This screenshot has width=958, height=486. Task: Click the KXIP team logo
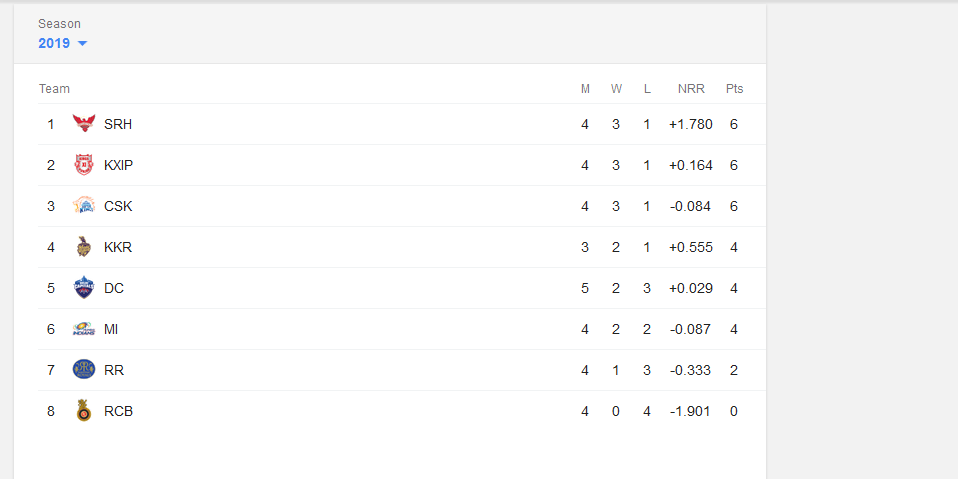[84, 165]
